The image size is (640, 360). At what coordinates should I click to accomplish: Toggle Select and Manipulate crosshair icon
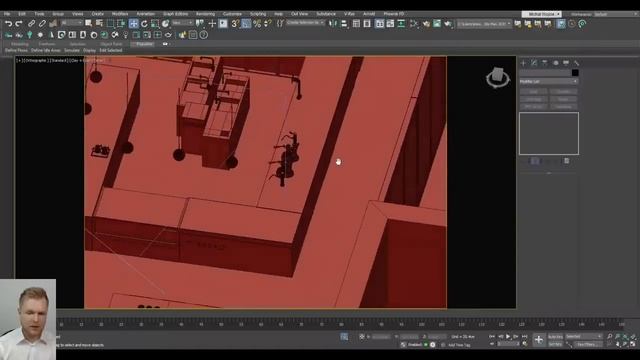(212, 24)
